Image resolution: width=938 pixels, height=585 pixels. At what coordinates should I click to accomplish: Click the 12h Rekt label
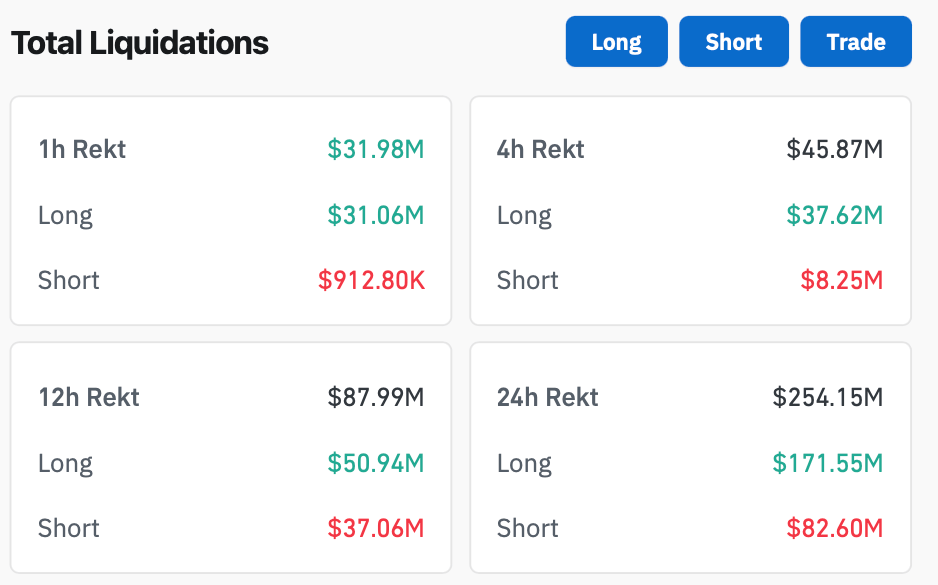click(x=89, y=397)
